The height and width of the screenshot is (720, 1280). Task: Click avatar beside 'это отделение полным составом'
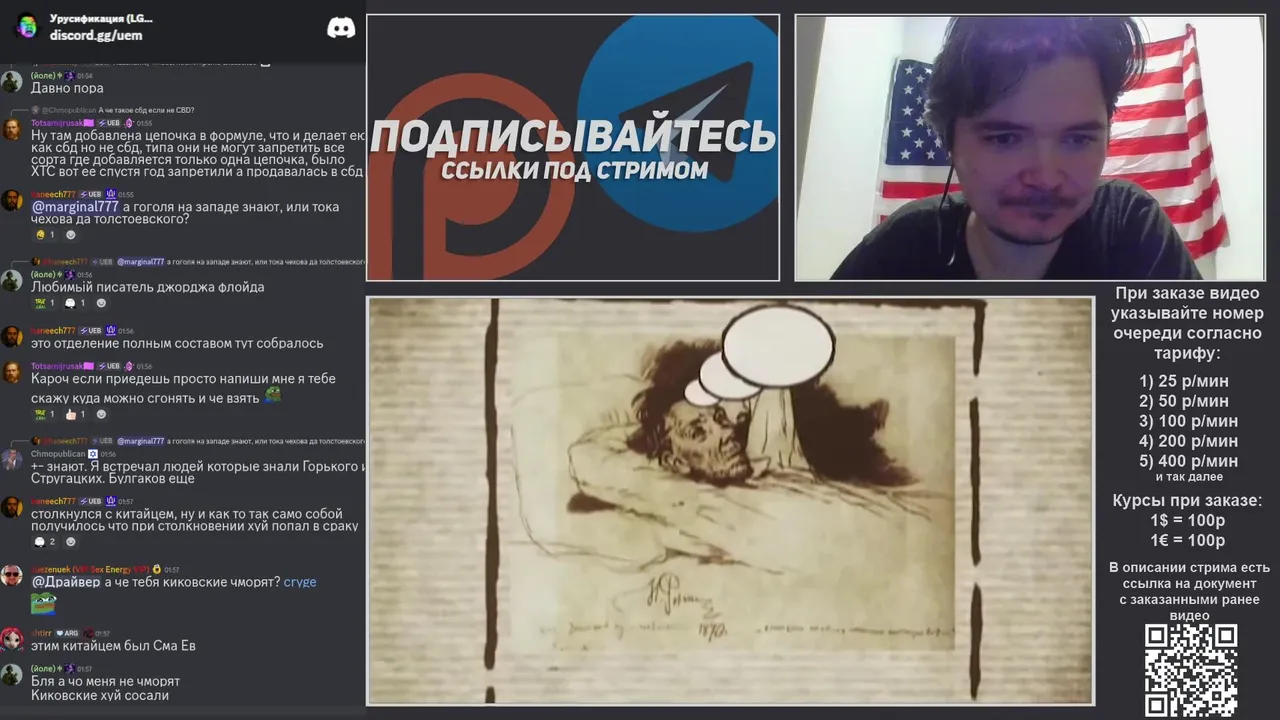click(12, 337)
